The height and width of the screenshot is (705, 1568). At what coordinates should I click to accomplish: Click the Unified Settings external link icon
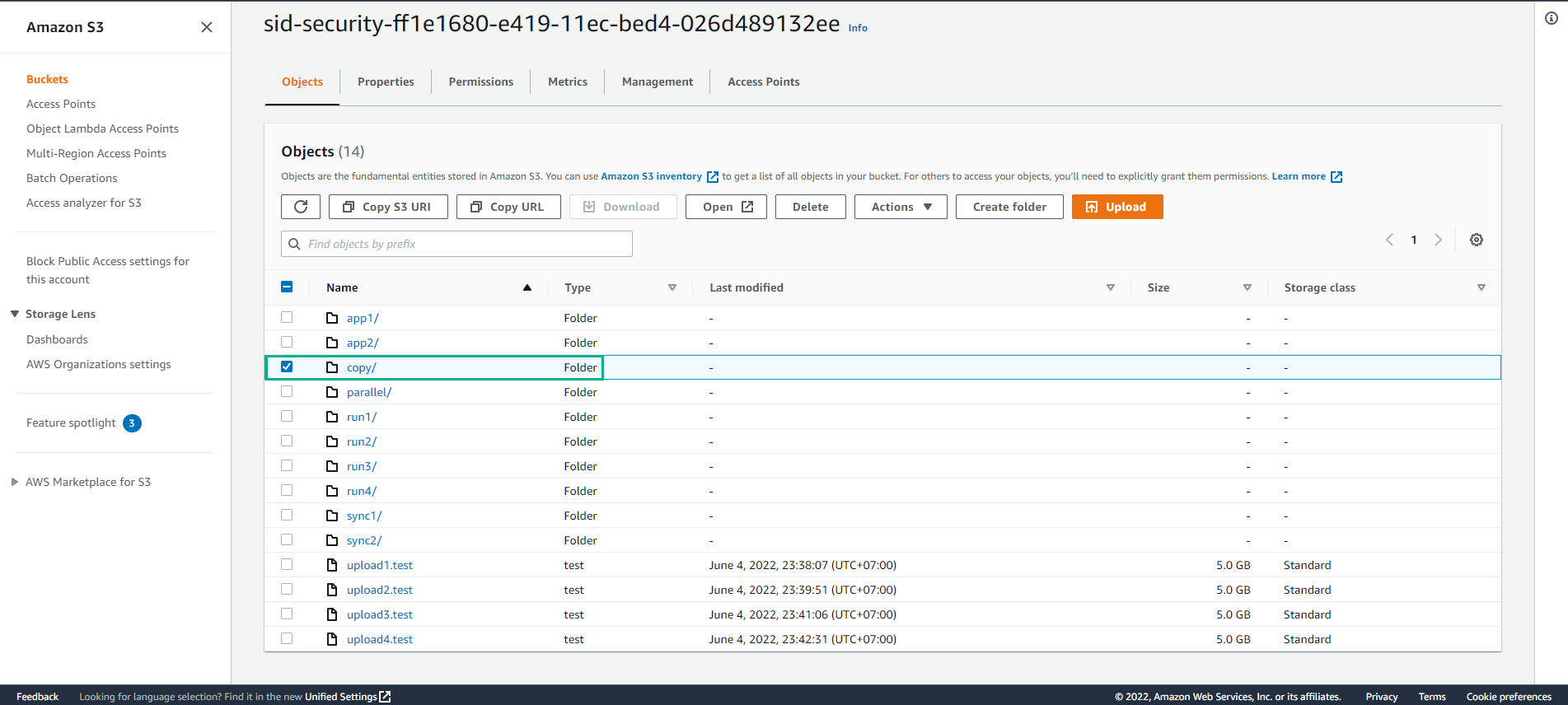click(385, 697)
